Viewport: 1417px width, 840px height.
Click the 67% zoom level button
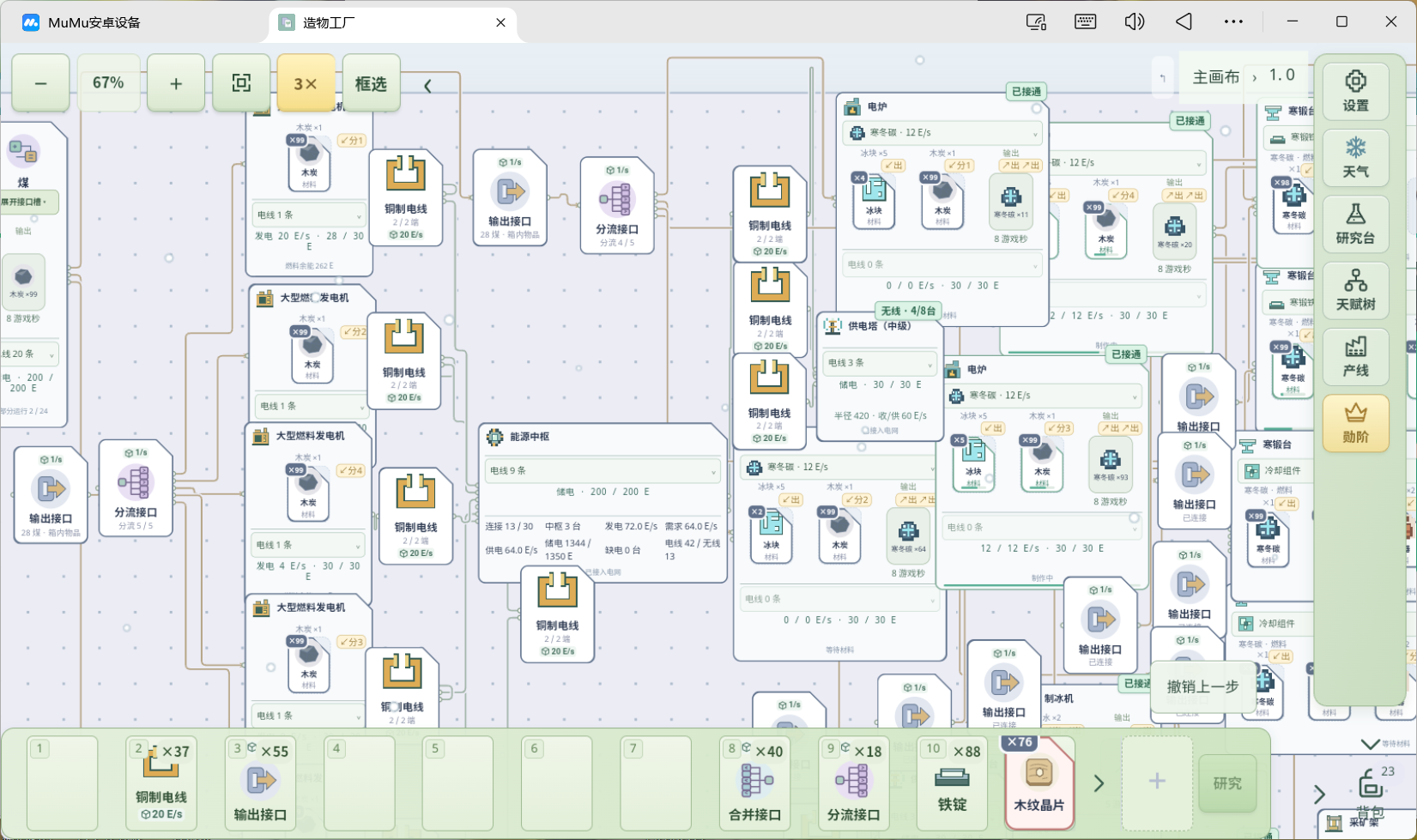point(108,83)
